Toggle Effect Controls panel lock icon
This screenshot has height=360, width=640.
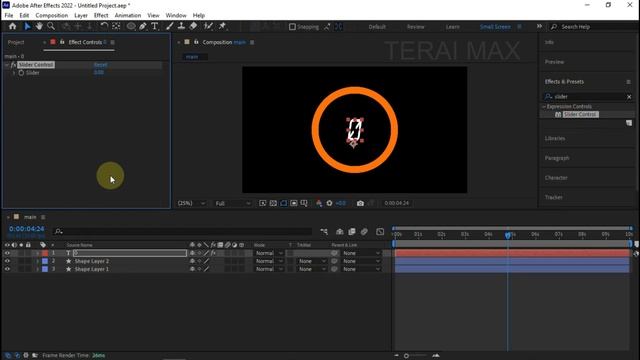[62, 42]
